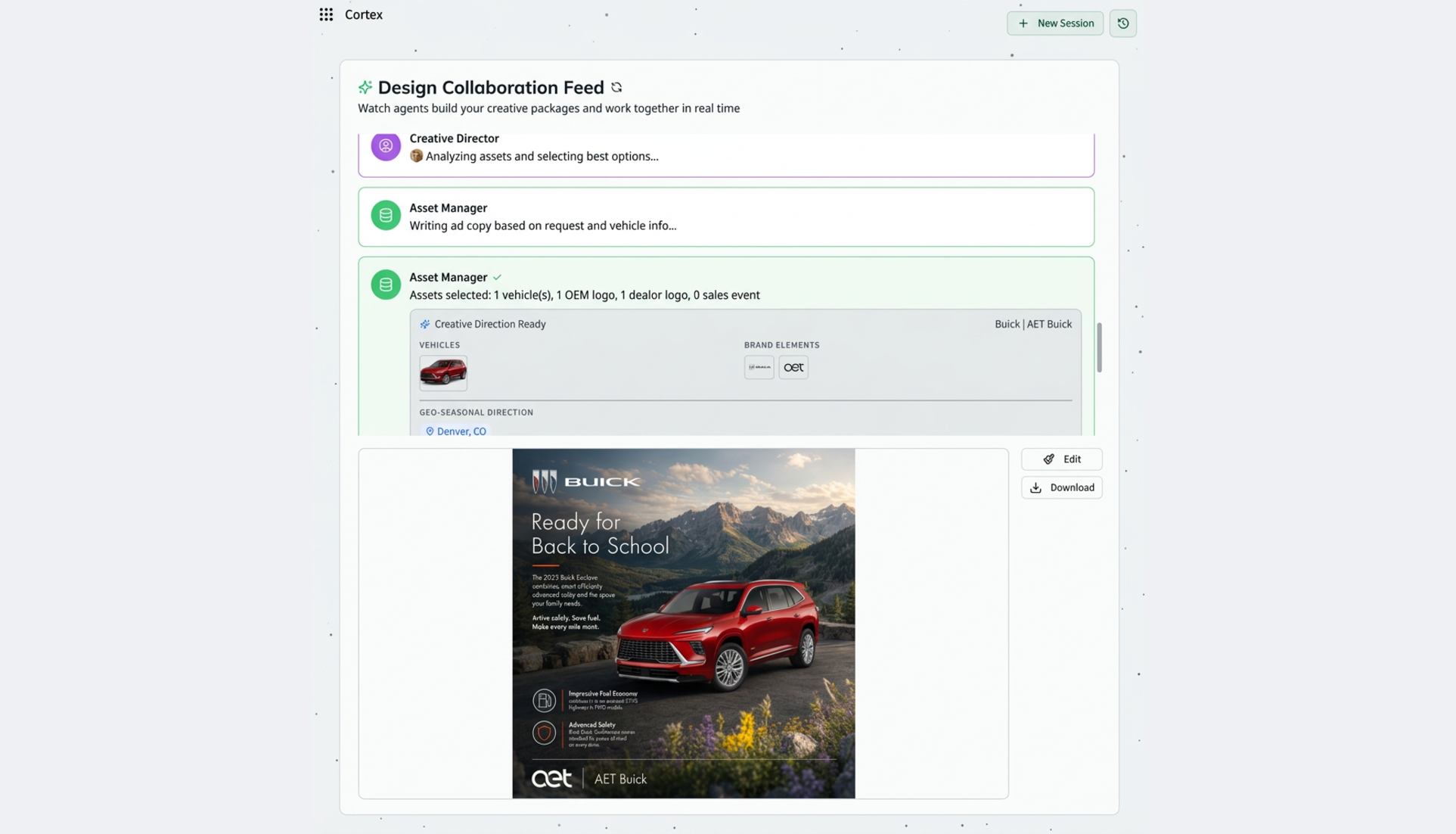Viewport: 1456px width, 834px height.
Task: Click the 'Assets selected: 1 vehicle(s)' status text
Action: [x=585, y=295]
